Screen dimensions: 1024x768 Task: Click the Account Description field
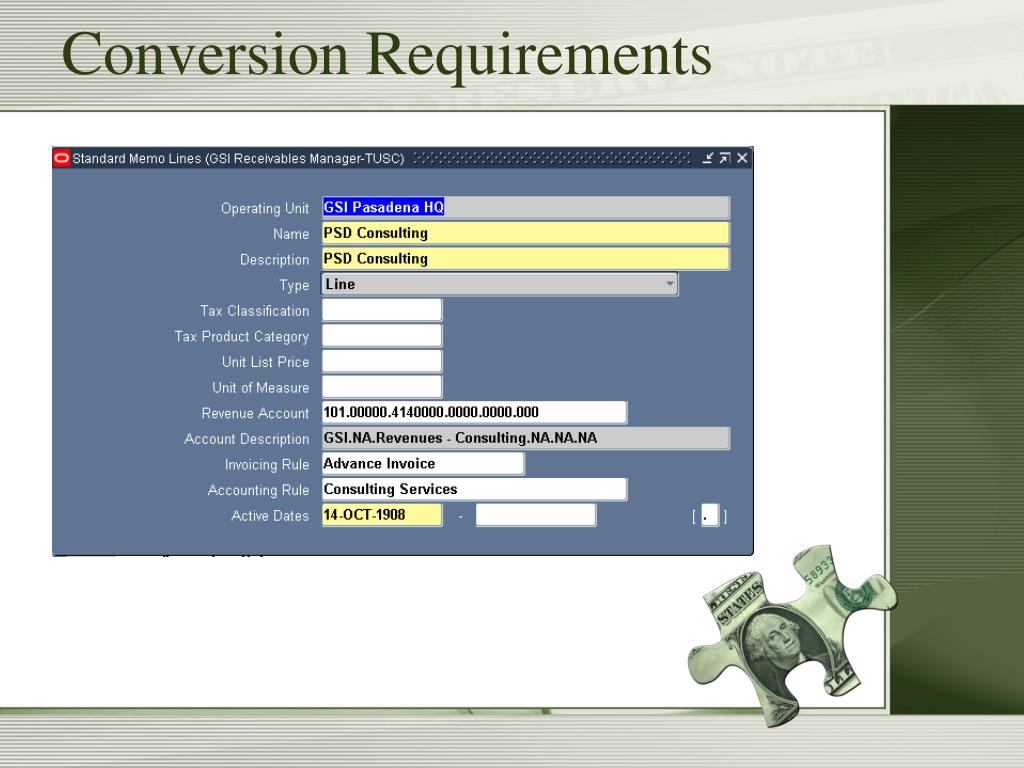[x=526, y=438]
